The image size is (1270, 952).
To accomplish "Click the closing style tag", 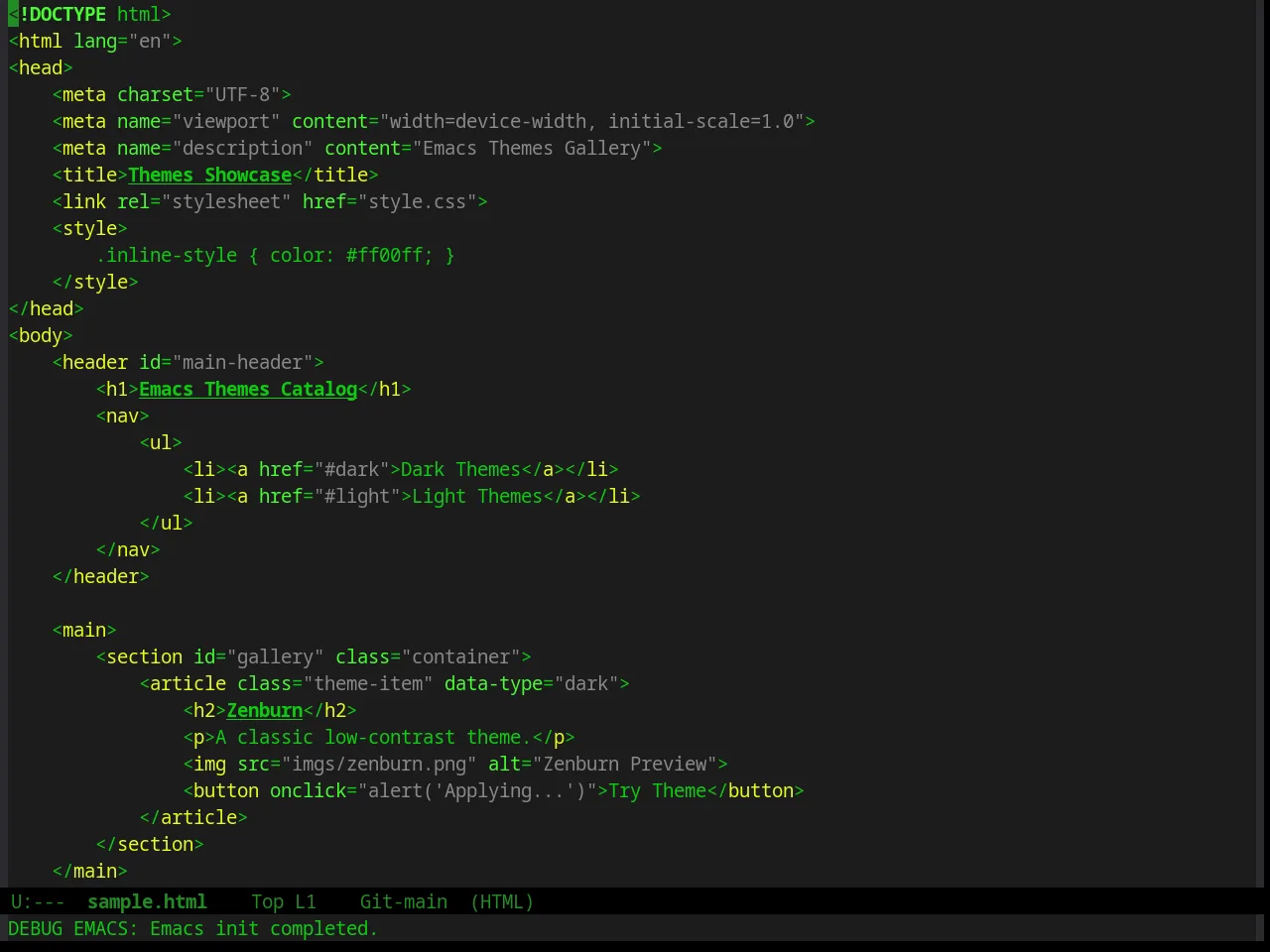I will click(x=95, y=282).
